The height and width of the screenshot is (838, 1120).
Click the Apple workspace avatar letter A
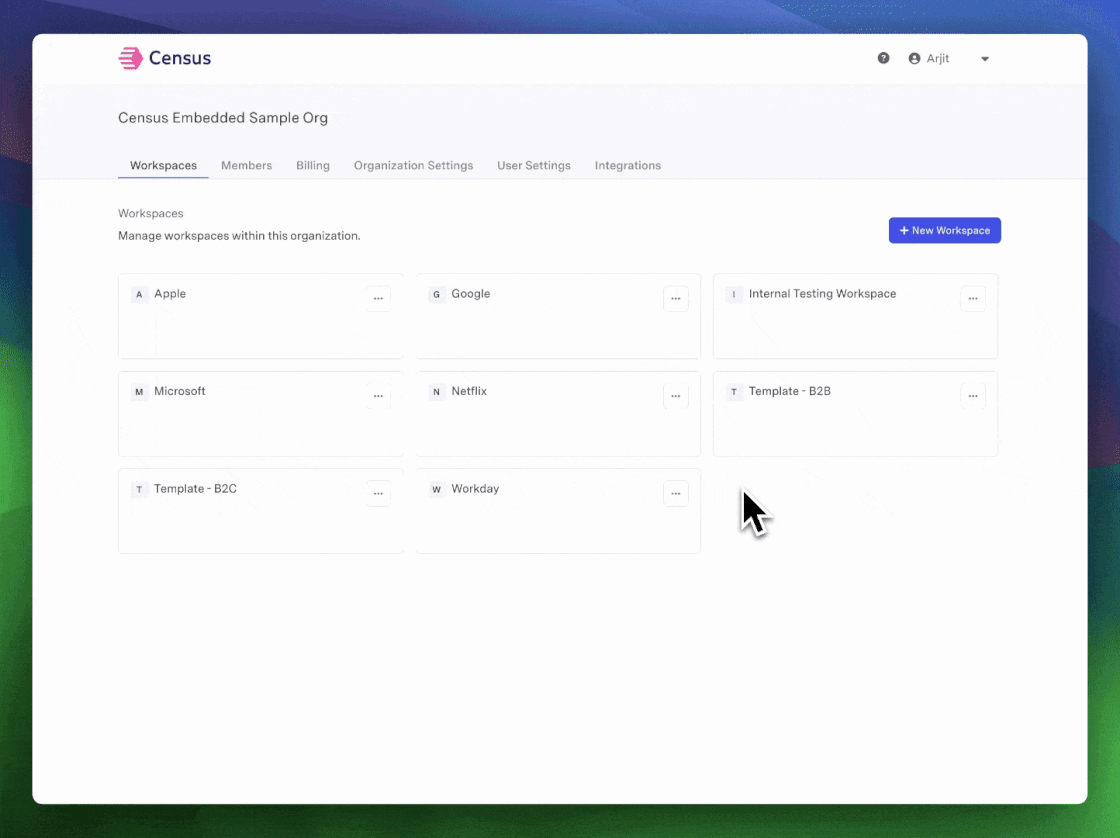coord(139,294)
